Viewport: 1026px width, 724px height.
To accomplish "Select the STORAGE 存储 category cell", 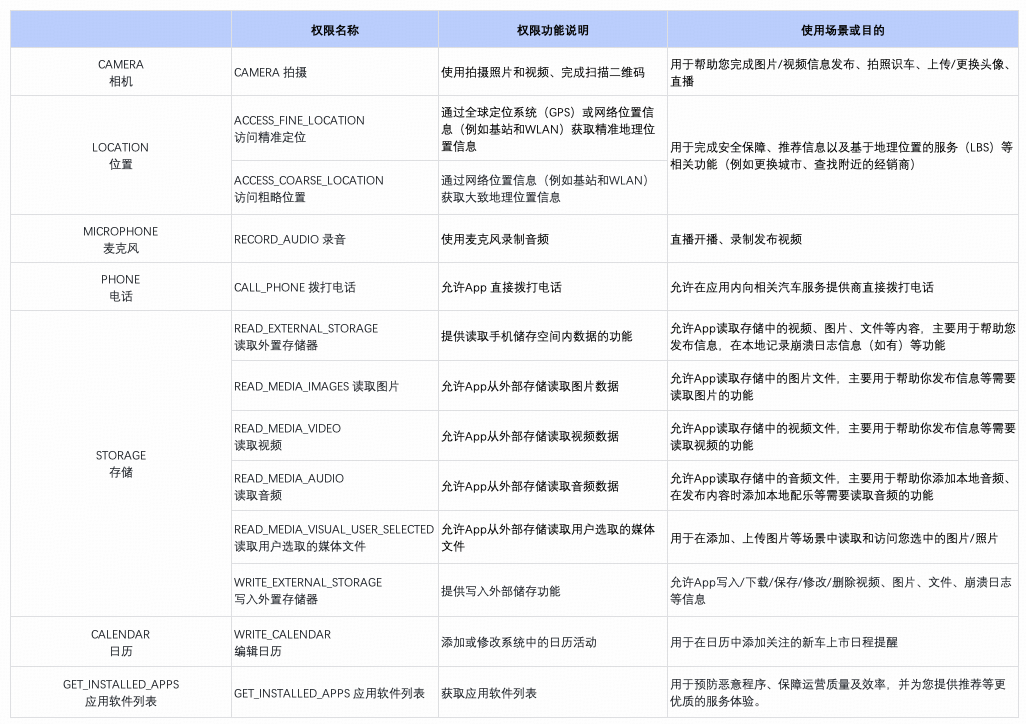I will point(120,463).
